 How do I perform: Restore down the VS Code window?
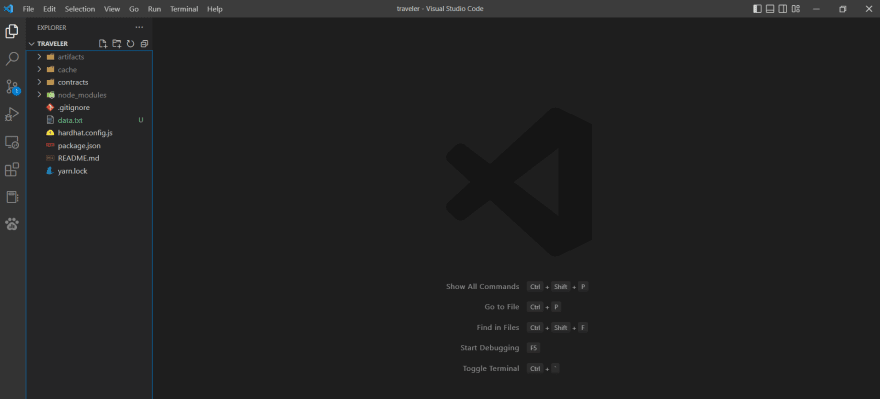coord(842,8)
